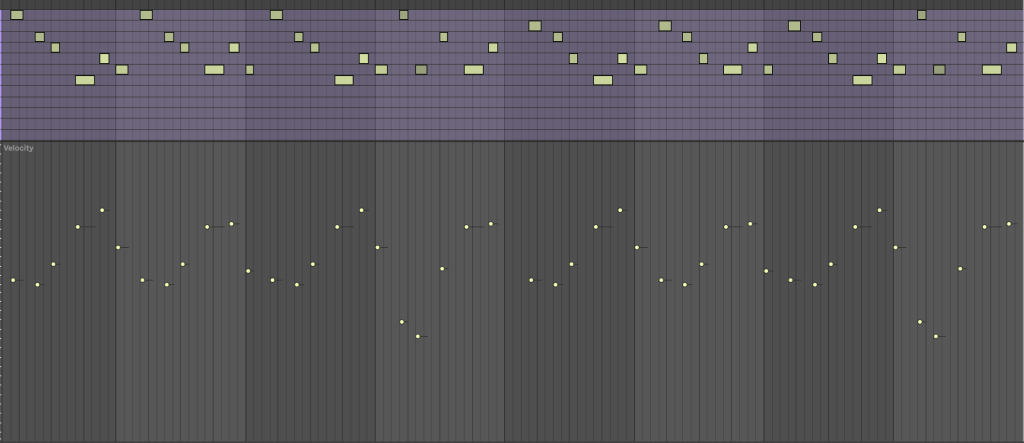The height and width of the screenshot is (443, 1024).
Task: Select the last dimmed dark-grey note
Action: pyautogui.click(x=939, y=70)
